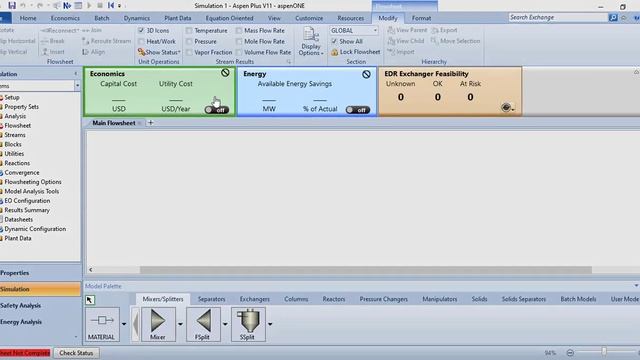Viewport: 640px width, 360px height.
Task: Click the Search Exchange magnifier icon
Action: click(613, 18)
